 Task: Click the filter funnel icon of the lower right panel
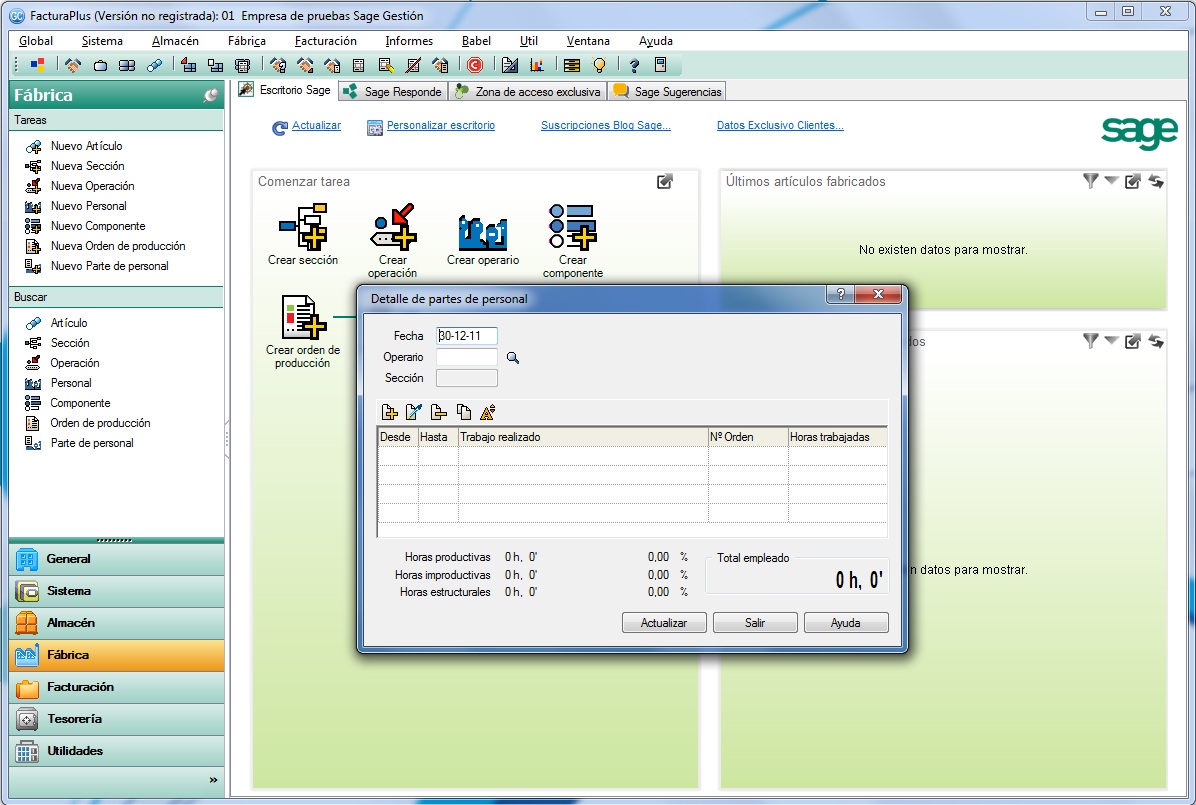click(x=1091, y=341)
